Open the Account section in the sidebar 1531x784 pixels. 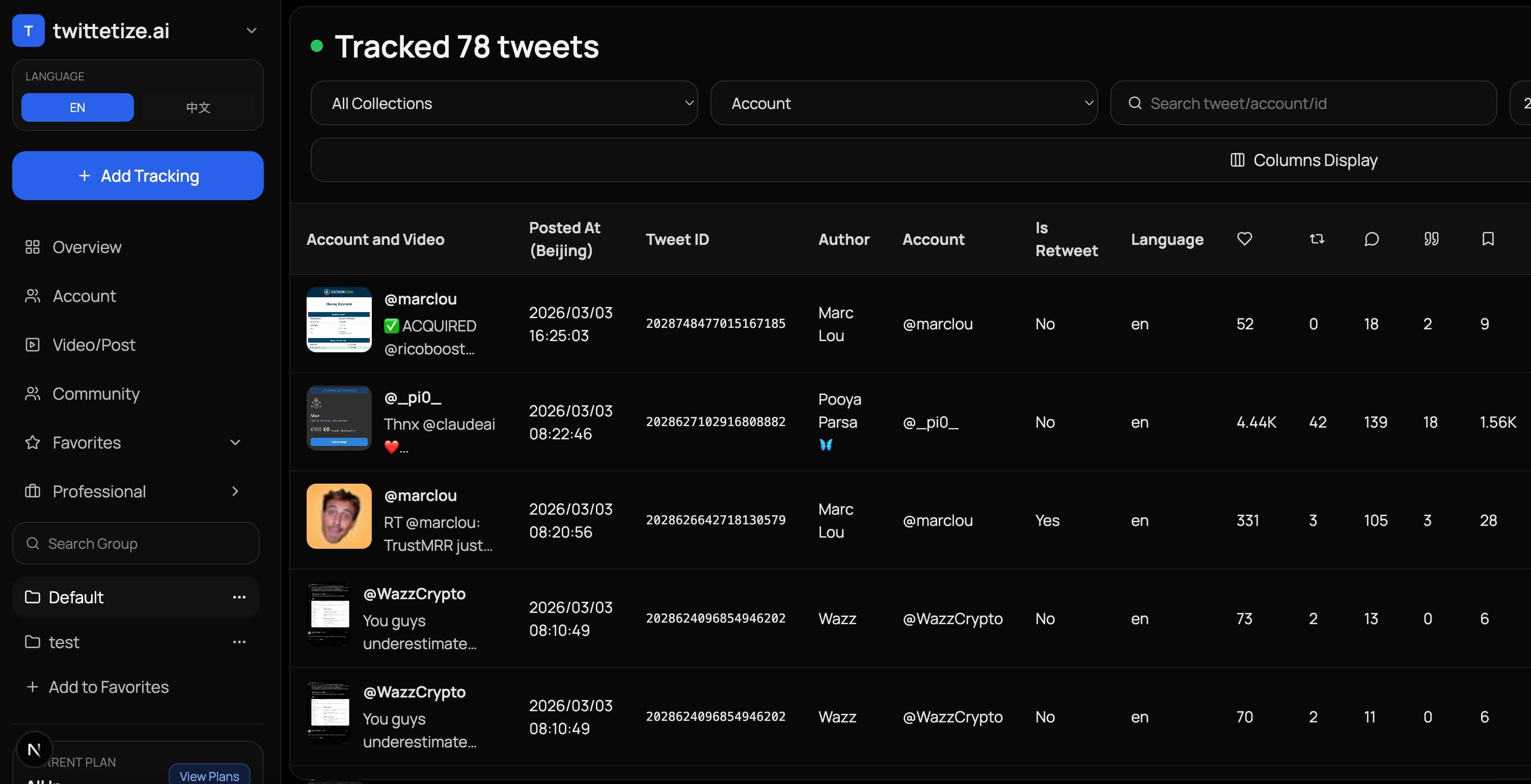pyautogui.click(x=33, y=296)
